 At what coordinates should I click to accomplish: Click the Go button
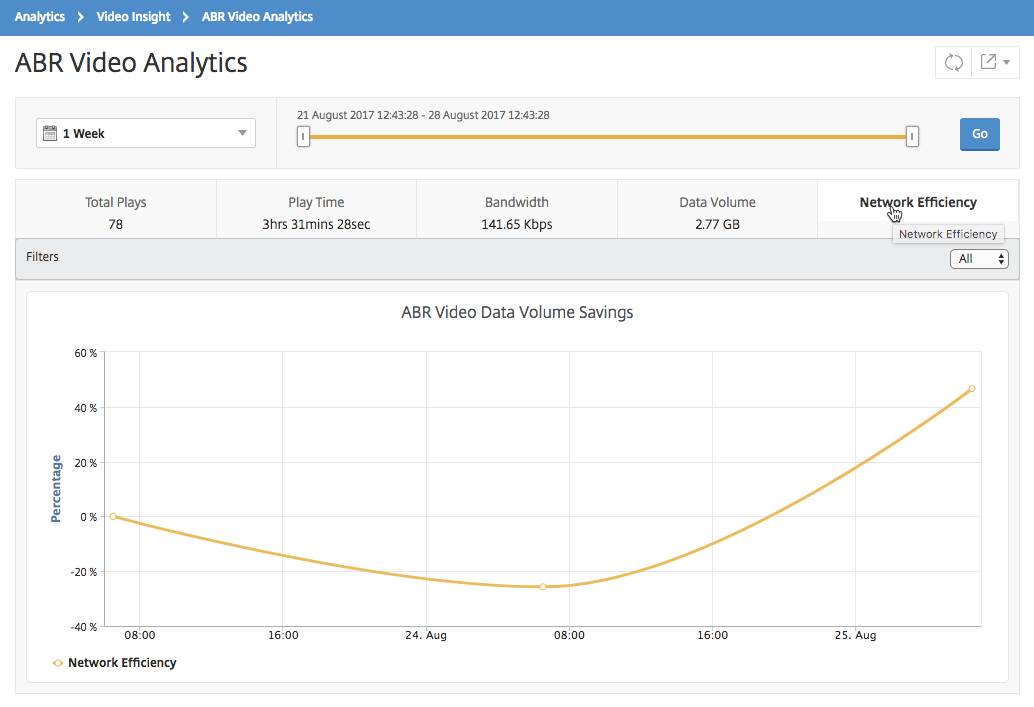click(979, 135)
